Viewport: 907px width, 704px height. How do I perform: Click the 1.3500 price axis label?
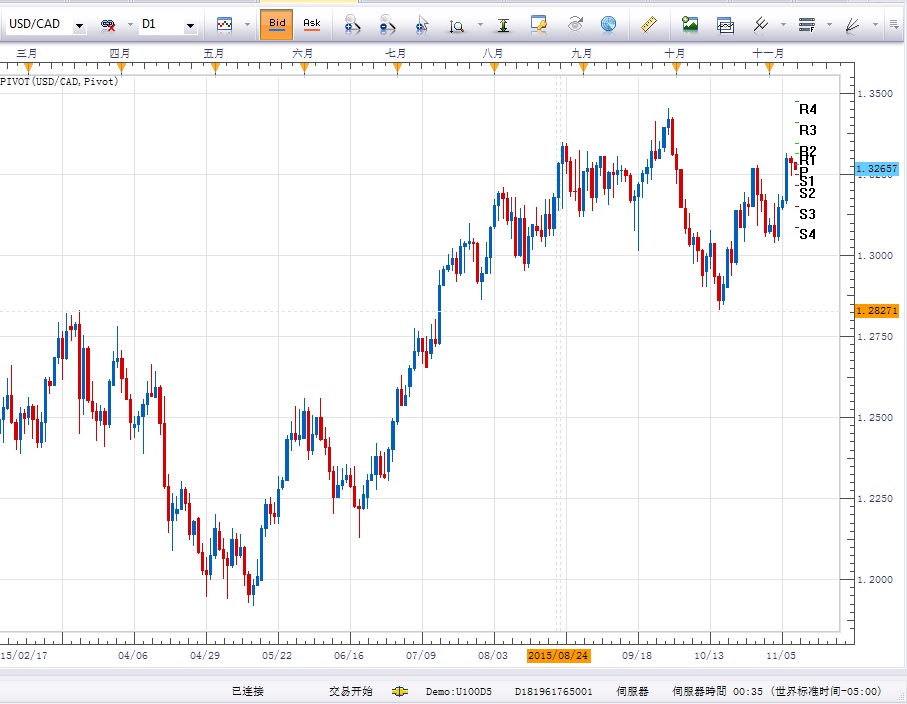[x=875, y=94]
